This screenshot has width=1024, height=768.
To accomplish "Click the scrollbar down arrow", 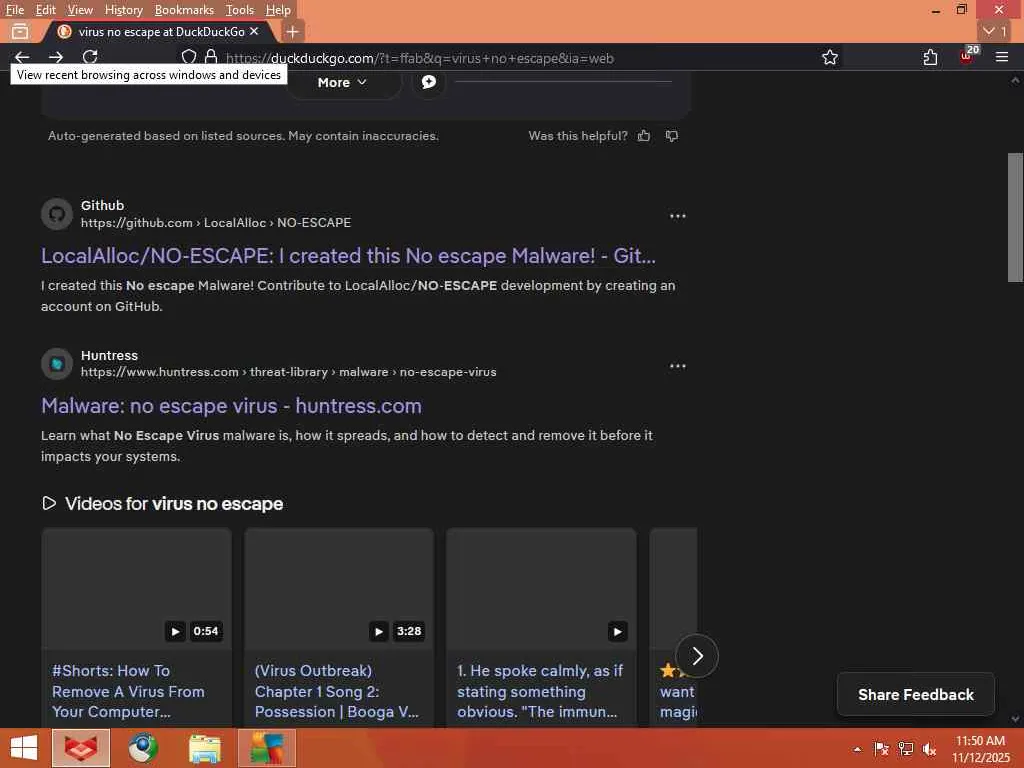I will (1015, 718).
